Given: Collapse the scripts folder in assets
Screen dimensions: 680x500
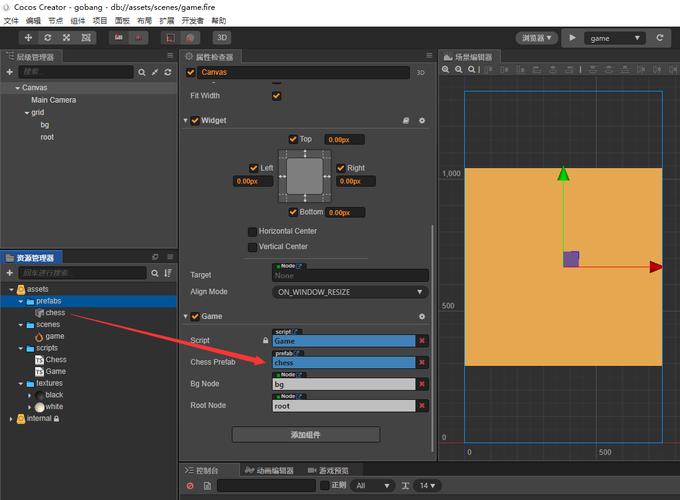Looking at the screenshot, I should coord(20,348).
